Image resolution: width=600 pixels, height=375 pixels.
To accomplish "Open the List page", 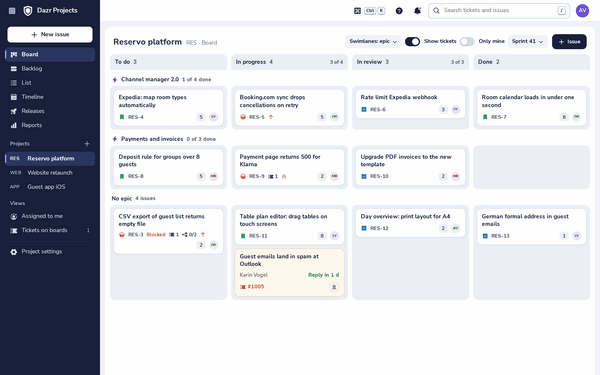I will [x=50, y=83].
